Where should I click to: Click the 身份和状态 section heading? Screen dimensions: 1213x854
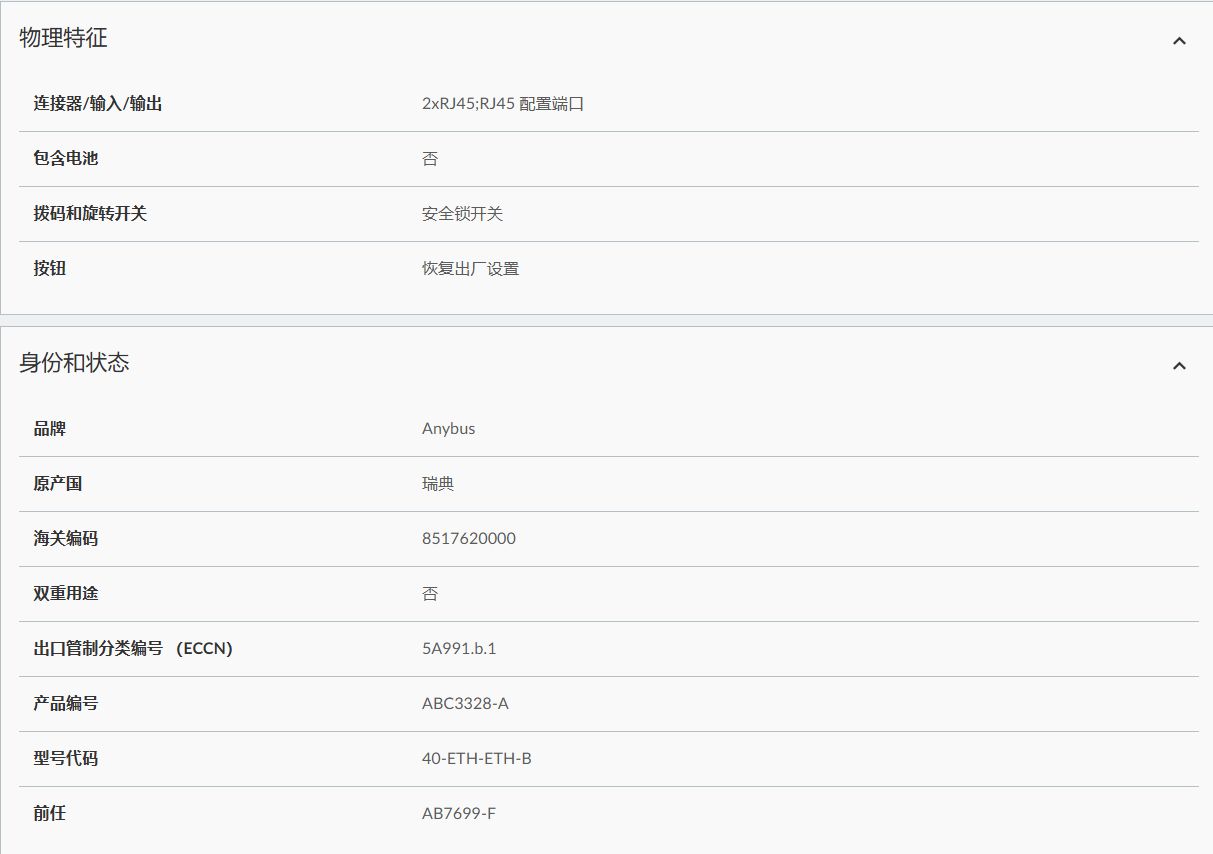[x=74, y=363]
